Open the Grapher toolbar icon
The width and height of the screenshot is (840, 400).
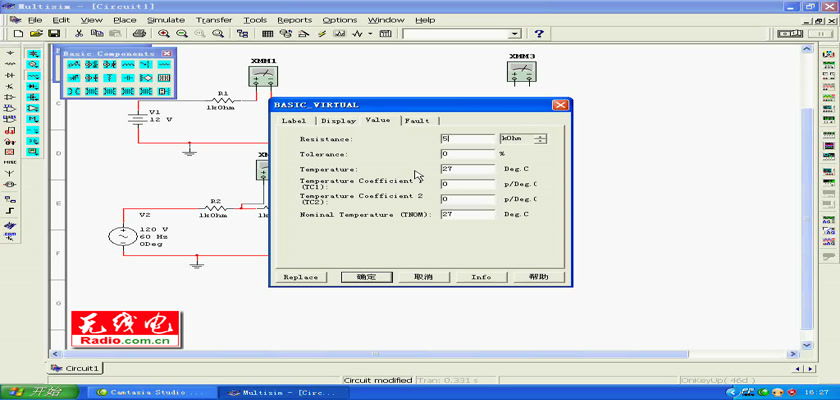[x=339, y=33]
